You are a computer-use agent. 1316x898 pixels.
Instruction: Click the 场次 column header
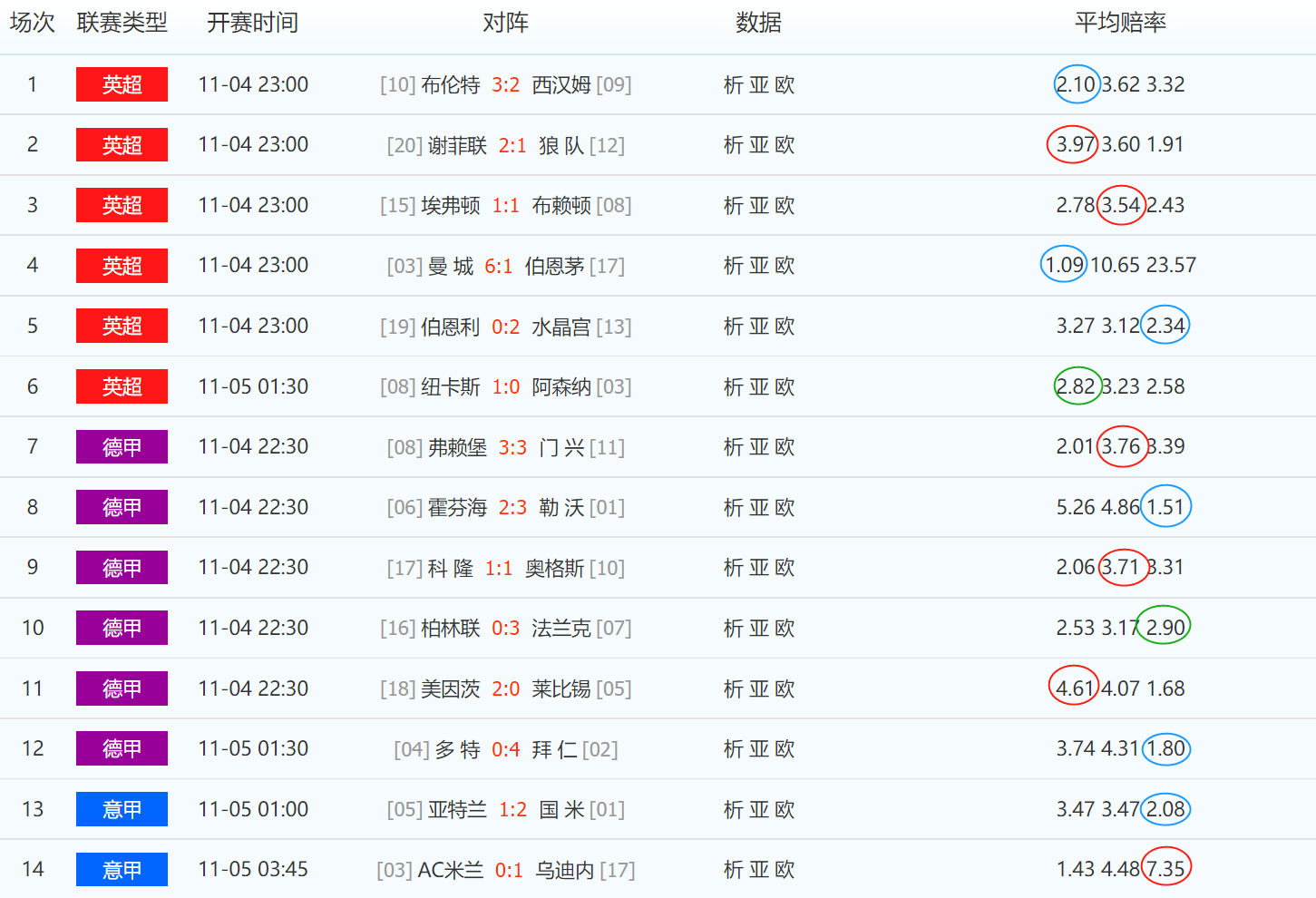33,23
